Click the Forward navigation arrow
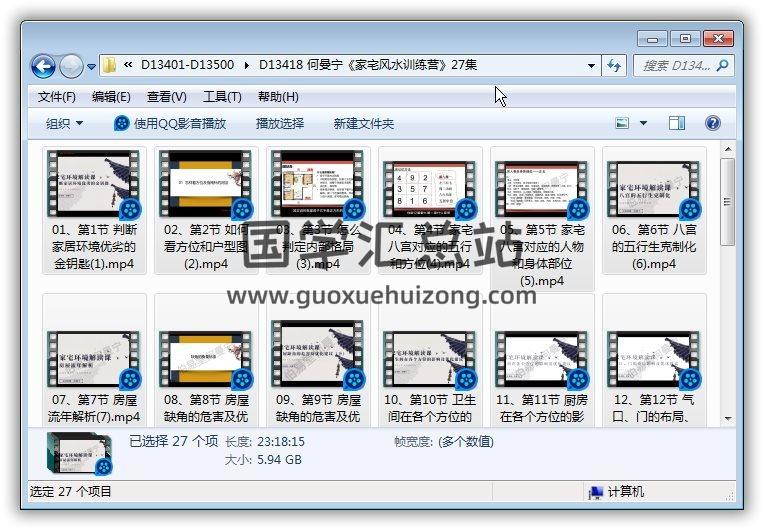 [x=71, y=66]
